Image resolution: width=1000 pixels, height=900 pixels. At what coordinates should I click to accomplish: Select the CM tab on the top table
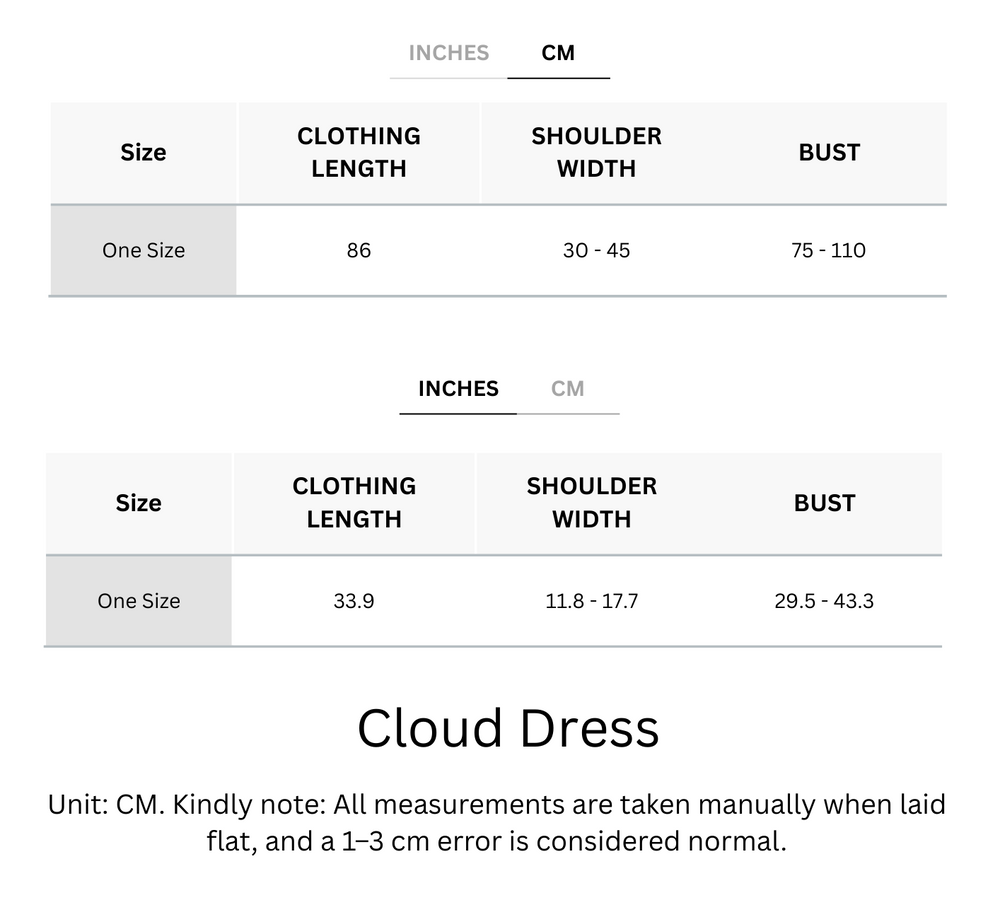(559, 53)
